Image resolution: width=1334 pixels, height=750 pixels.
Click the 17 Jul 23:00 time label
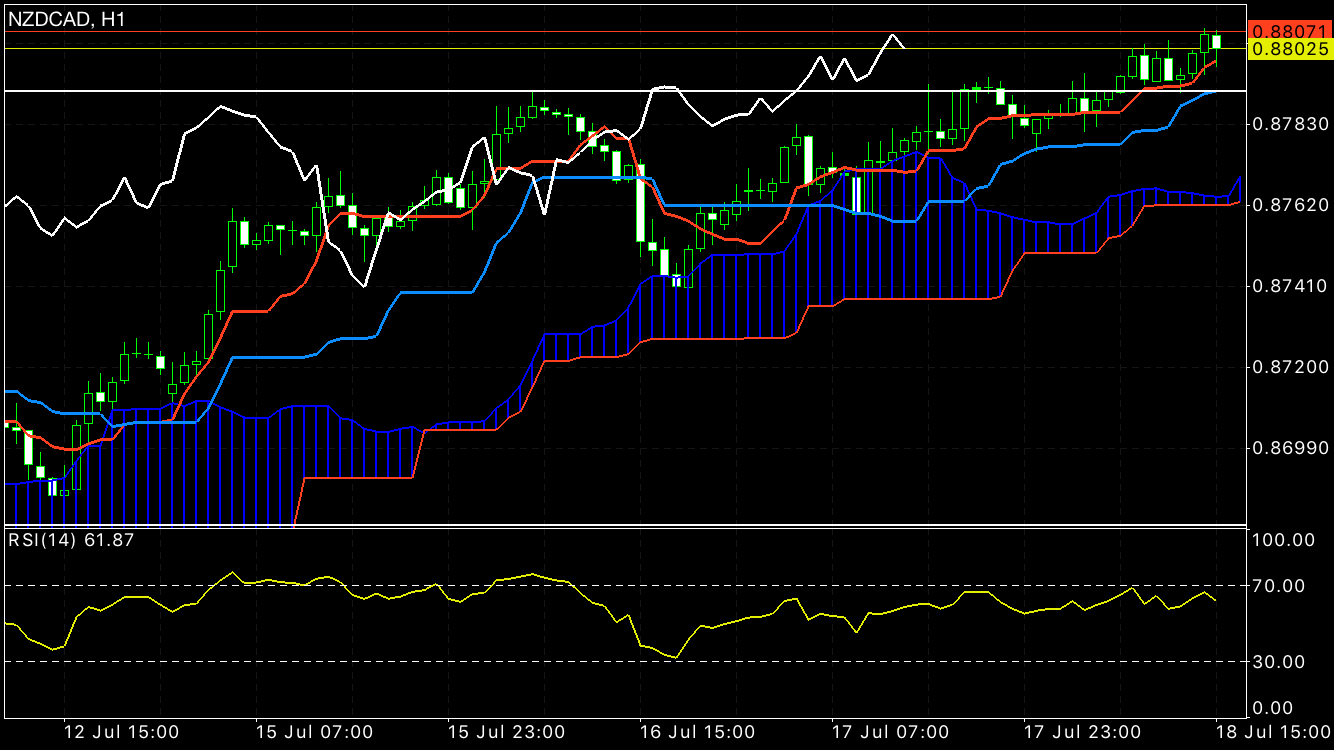pos(1082,732)
